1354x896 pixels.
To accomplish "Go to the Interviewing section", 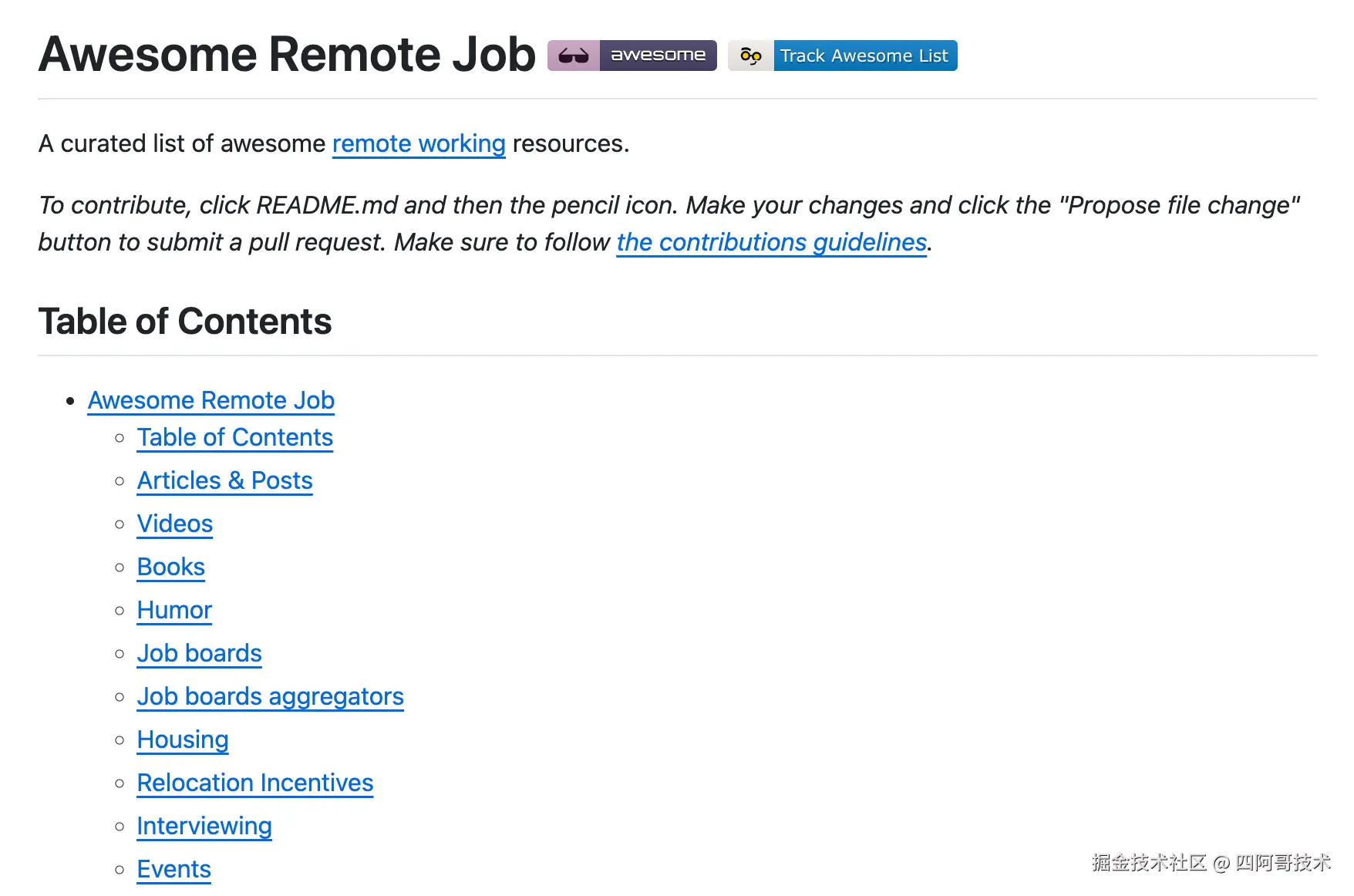I will pos(204,826).
